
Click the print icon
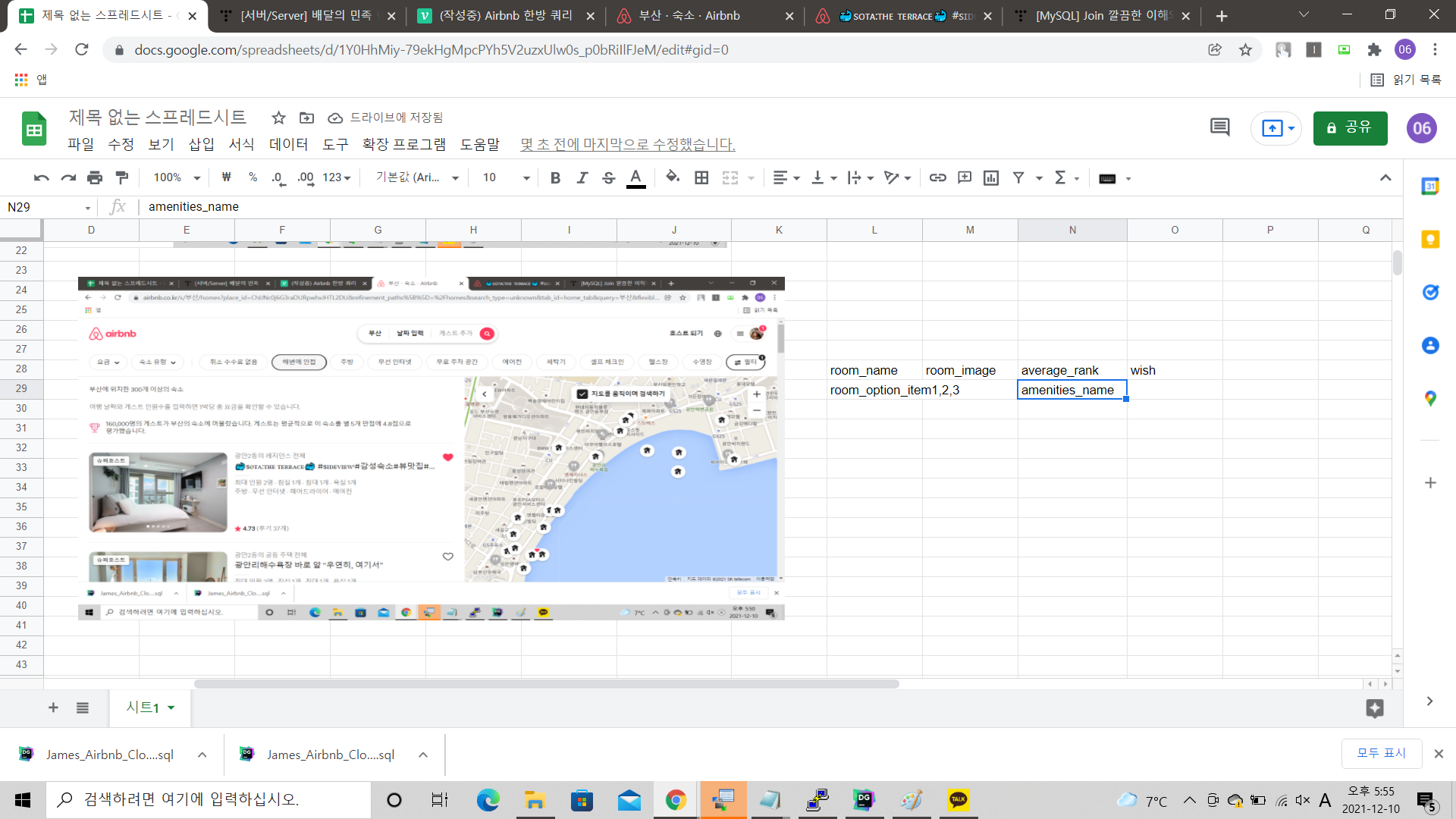95,177
